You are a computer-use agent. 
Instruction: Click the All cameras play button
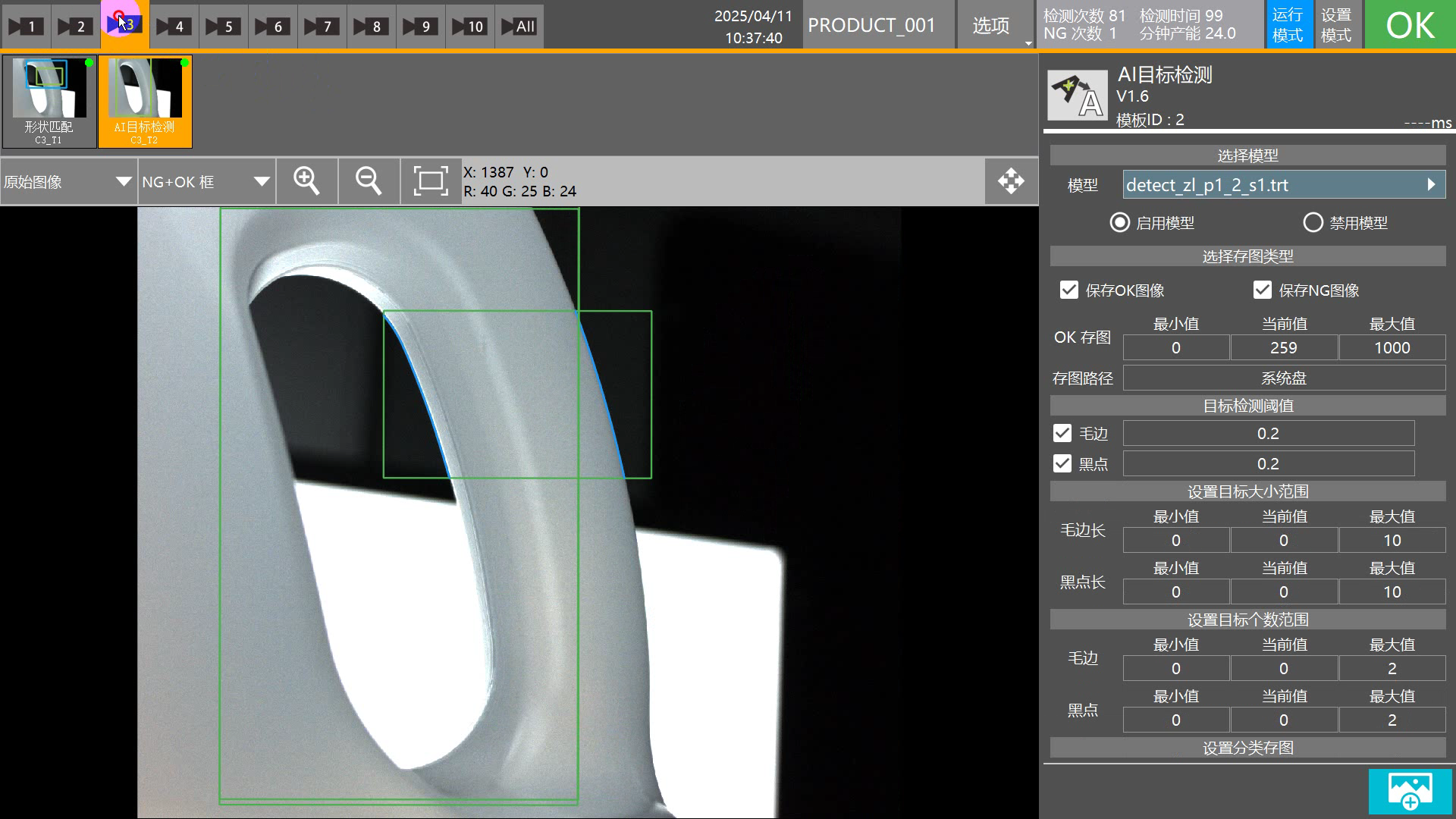pyautogui.click(x=519, y=27)
